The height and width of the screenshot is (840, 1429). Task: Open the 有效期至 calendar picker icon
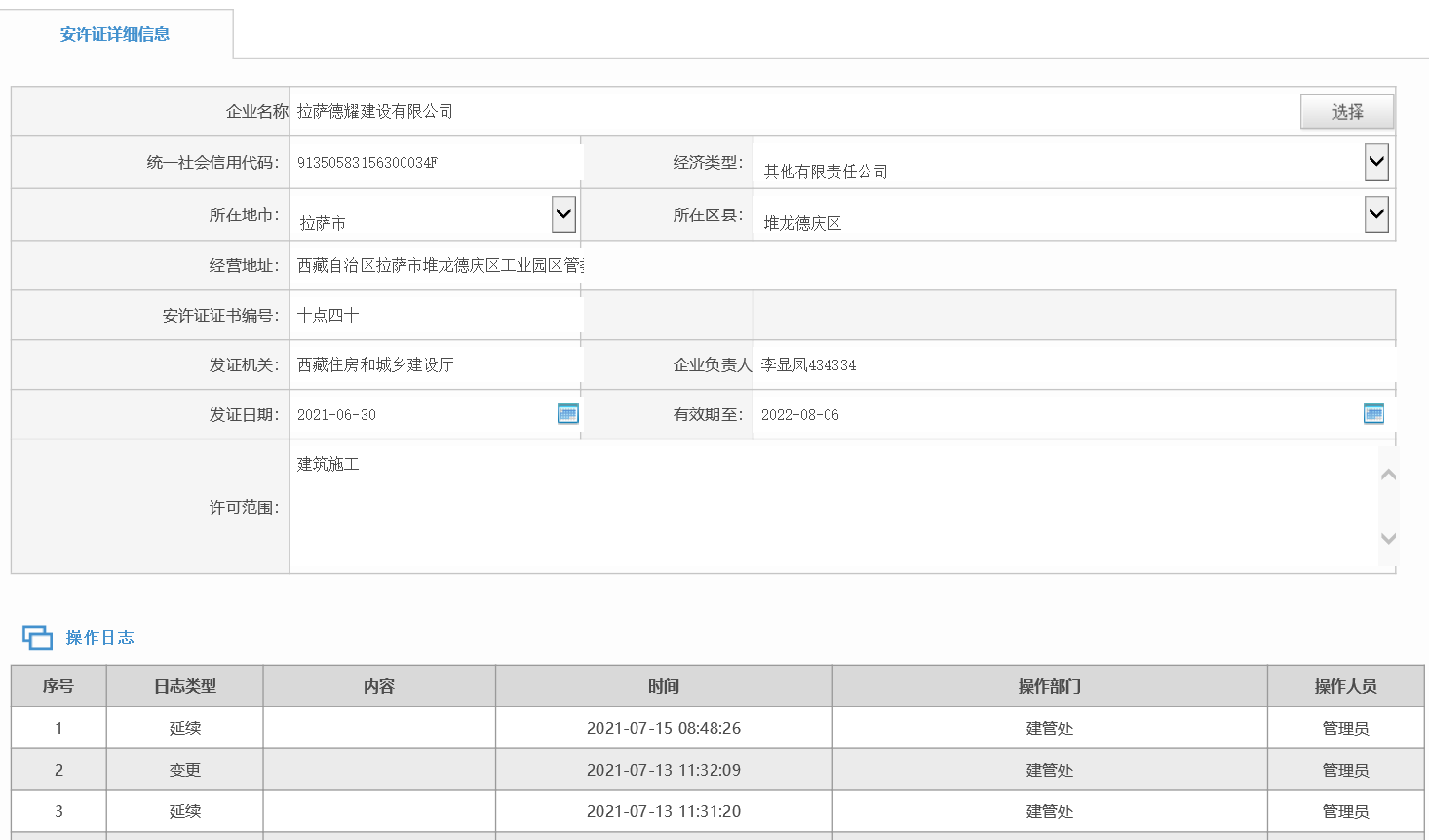click(1373, 414)
